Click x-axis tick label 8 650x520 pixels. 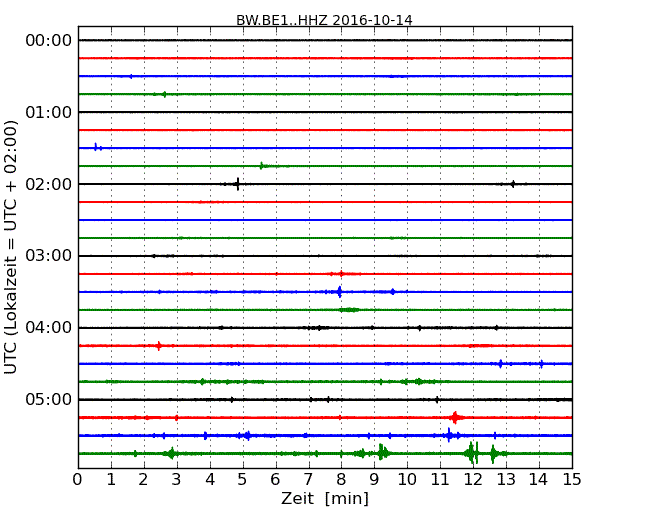(x=341, y=479)
